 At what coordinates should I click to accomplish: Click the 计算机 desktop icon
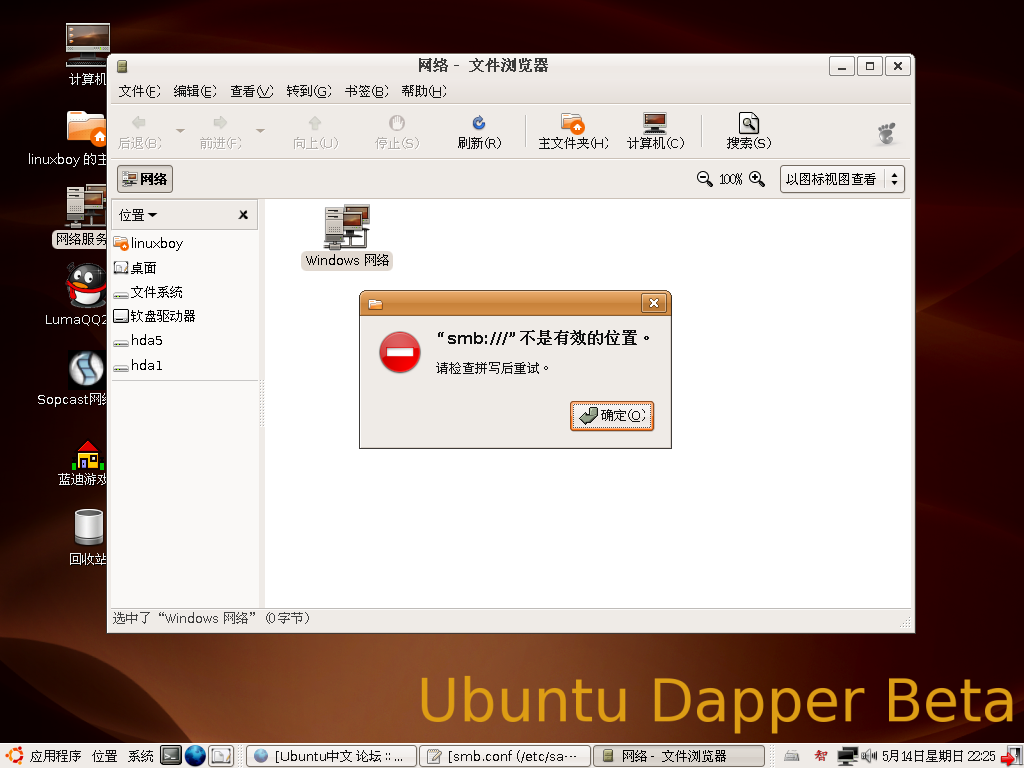point(88,44)
